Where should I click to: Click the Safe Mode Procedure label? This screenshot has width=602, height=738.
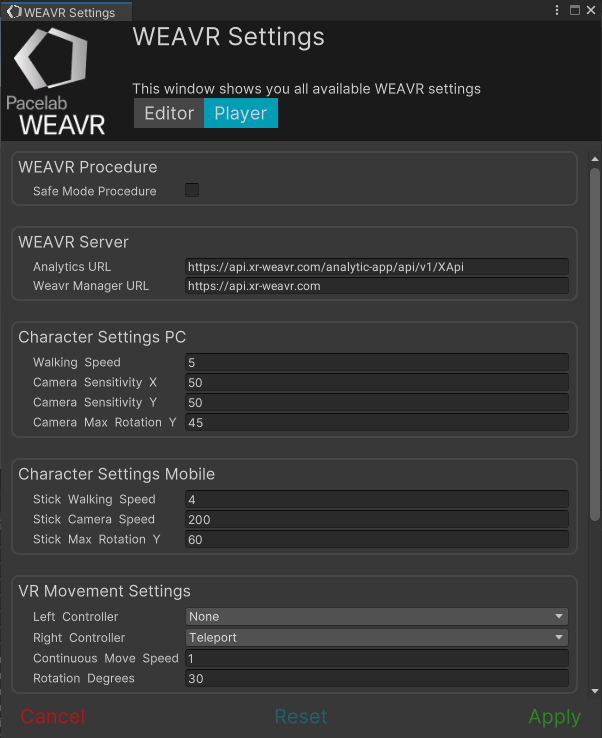coord(95,191)
